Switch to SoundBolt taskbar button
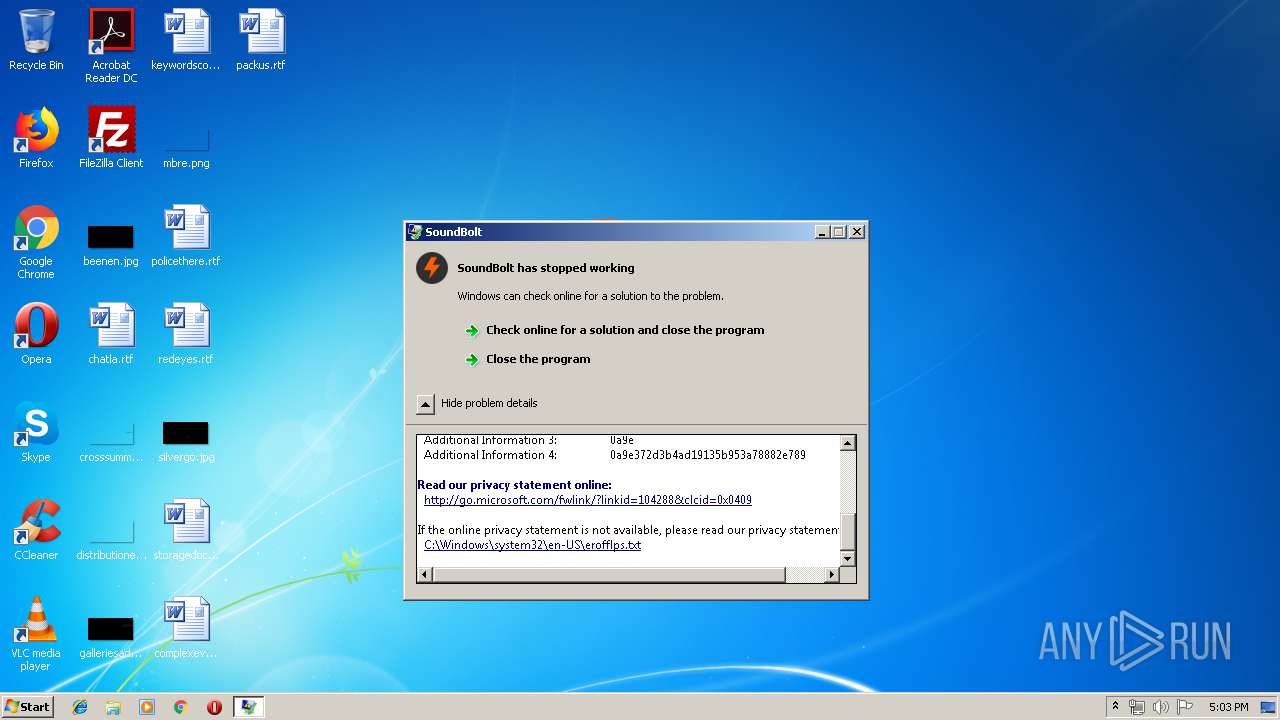Viewport: 1280px width, 720px height. tap(248, 707)
